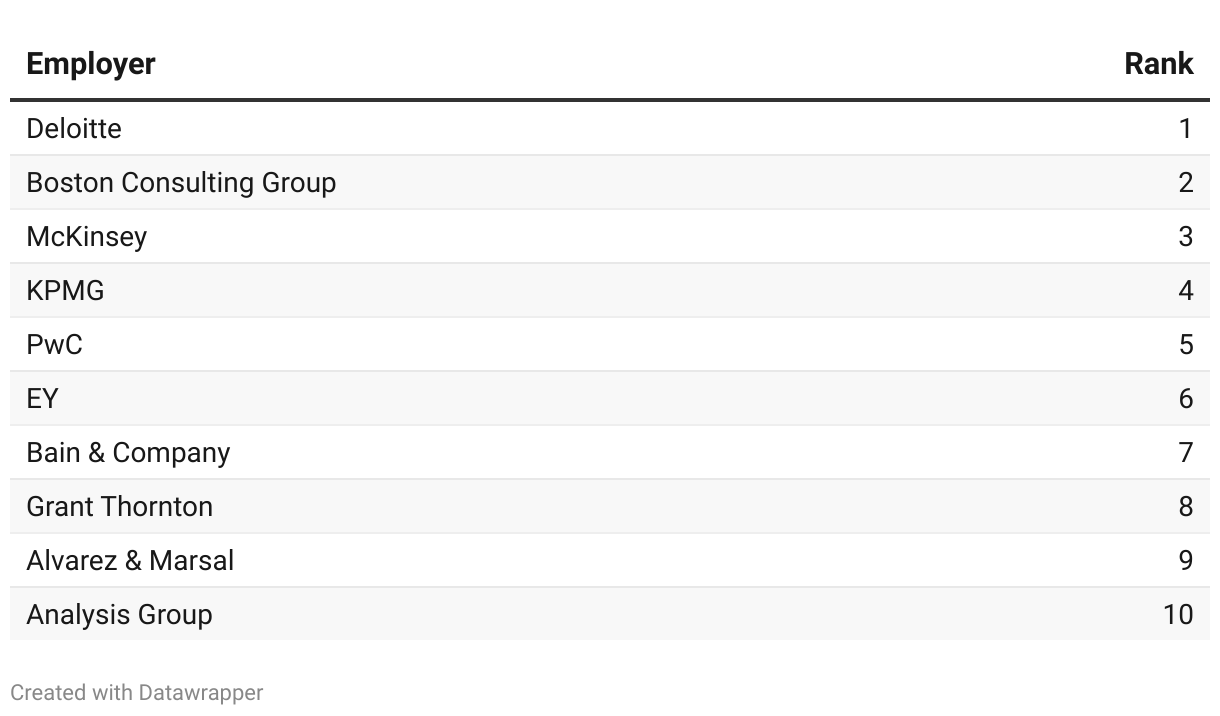The height and width of the screenshot is (716, 1220).
Task: Click rank number 5 cell
Action: [x=1186, y=344]
